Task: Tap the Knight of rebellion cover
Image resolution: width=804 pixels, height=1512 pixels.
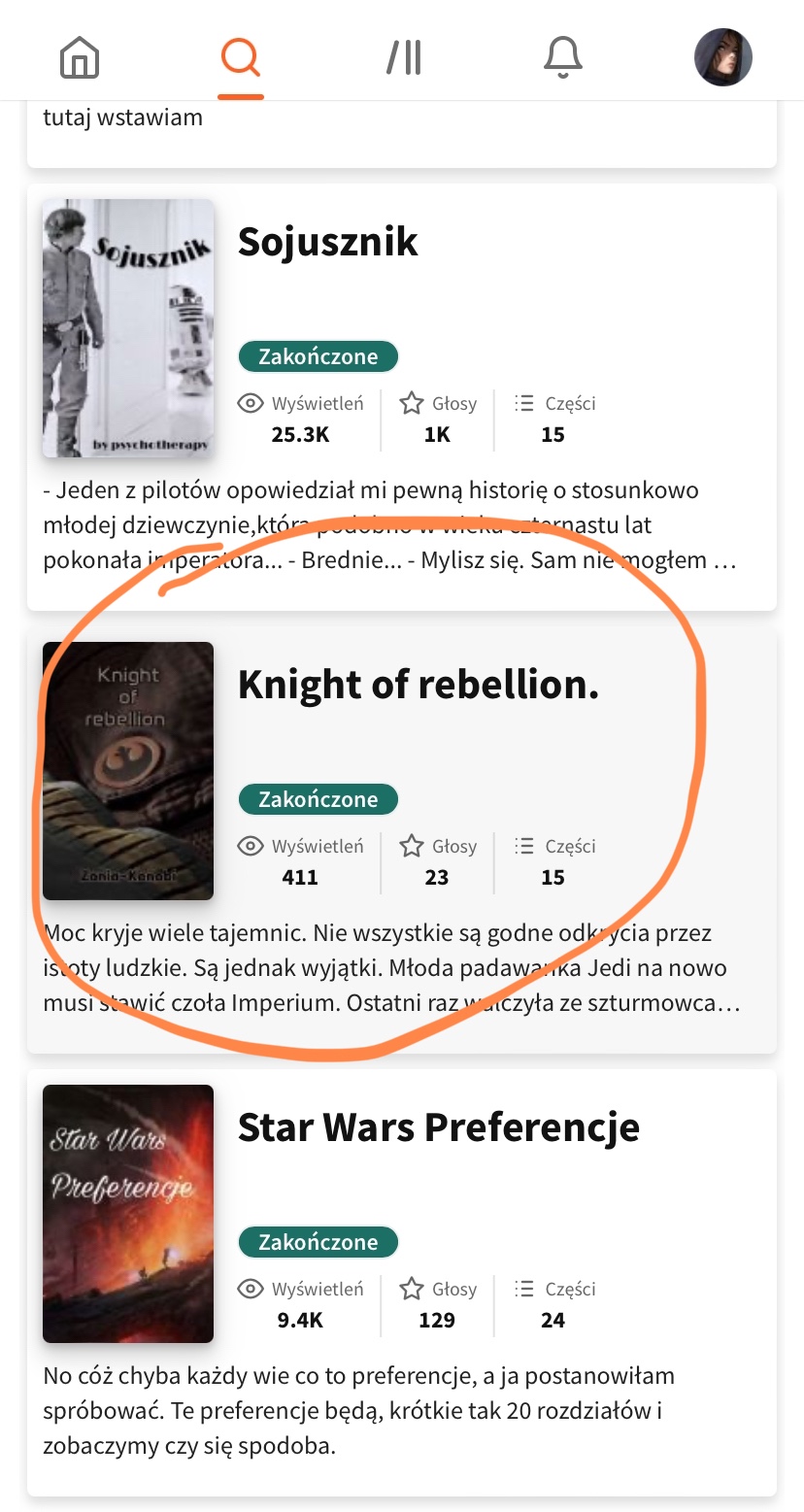Action: click(127, 771)
